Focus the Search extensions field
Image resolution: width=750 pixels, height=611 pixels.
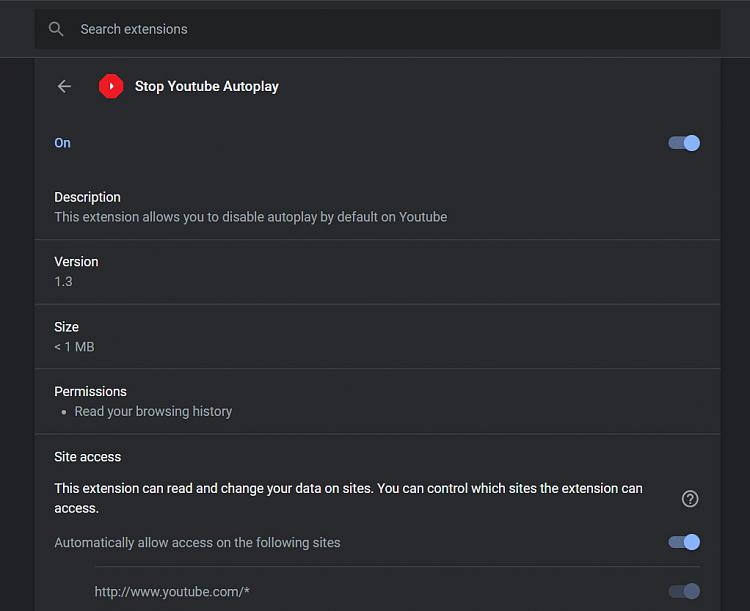377,29
